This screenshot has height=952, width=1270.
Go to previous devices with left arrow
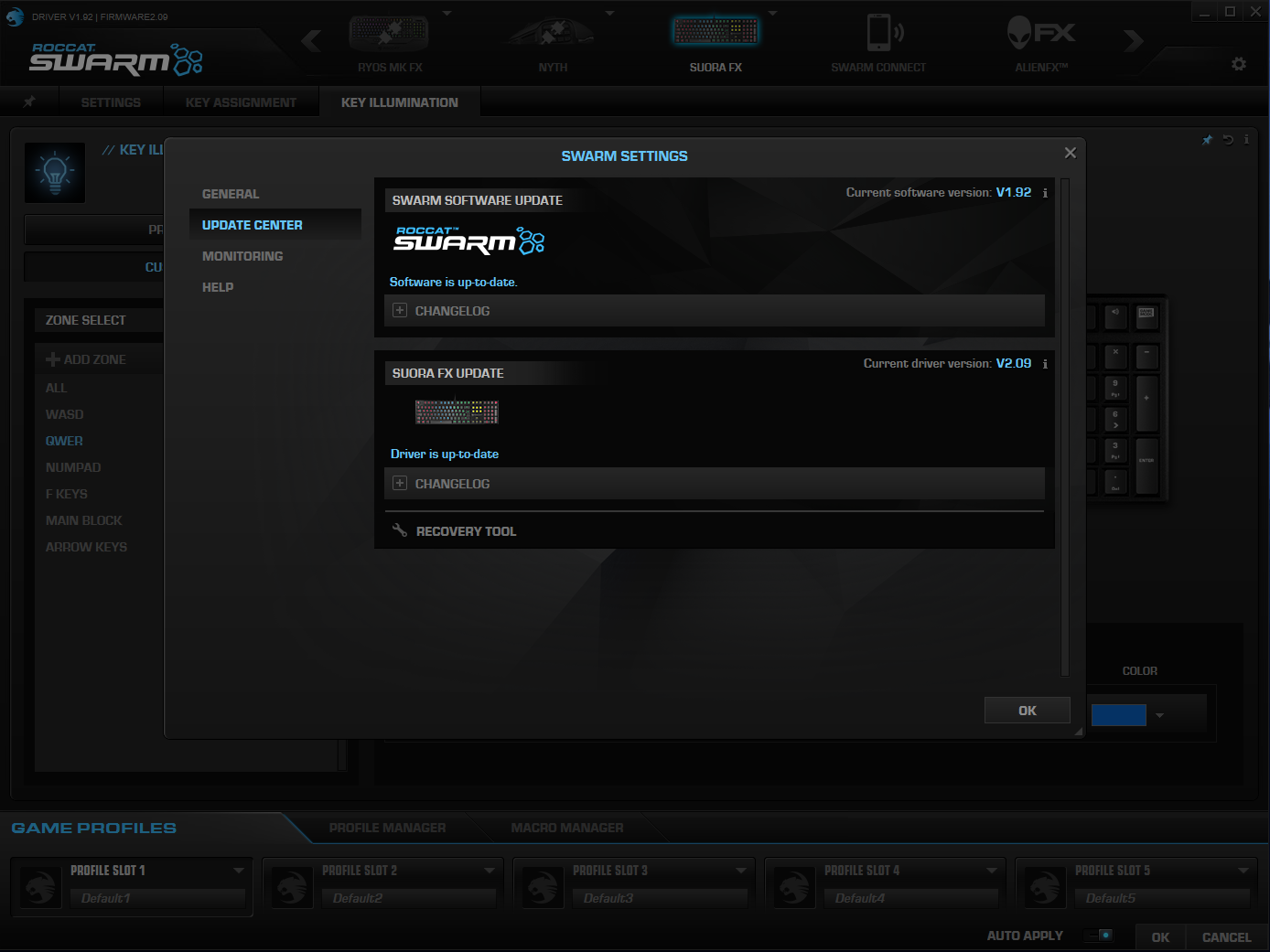pyautogui.click(x=311, y=41)
